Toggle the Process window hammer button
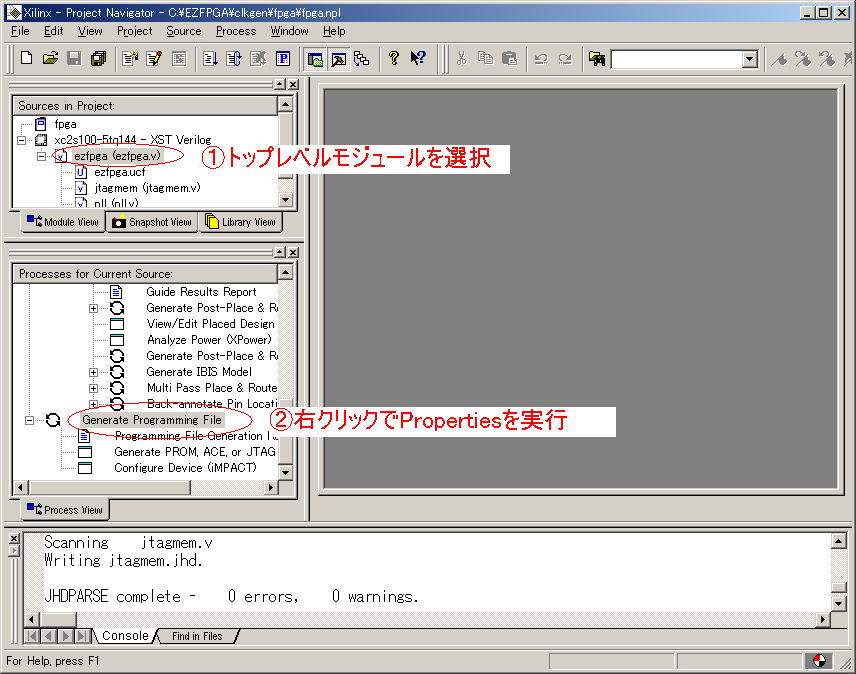This screenshot has height=674, width=856. pos(338,58)
